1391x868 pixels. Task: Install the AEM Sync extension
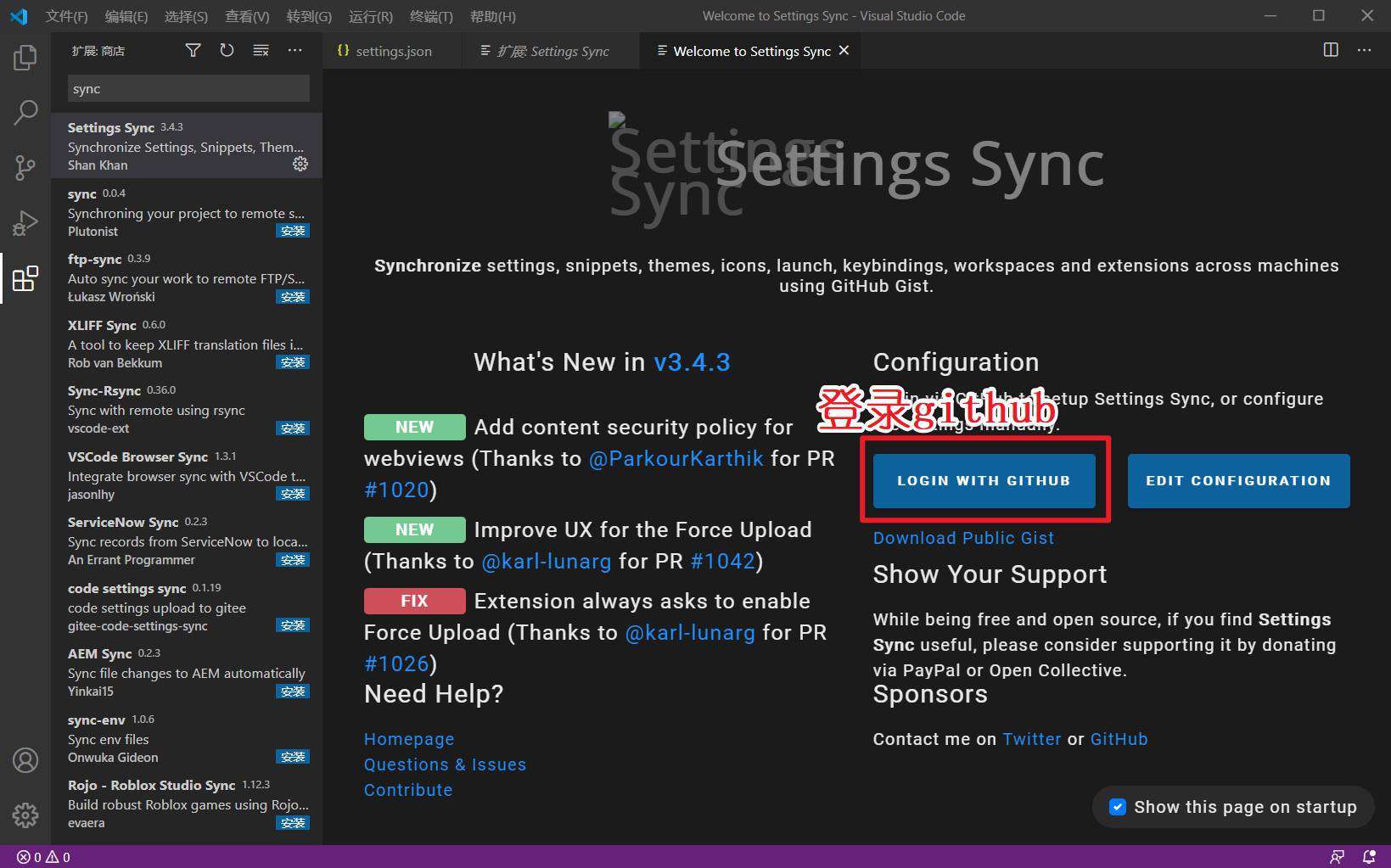(293, 692)
